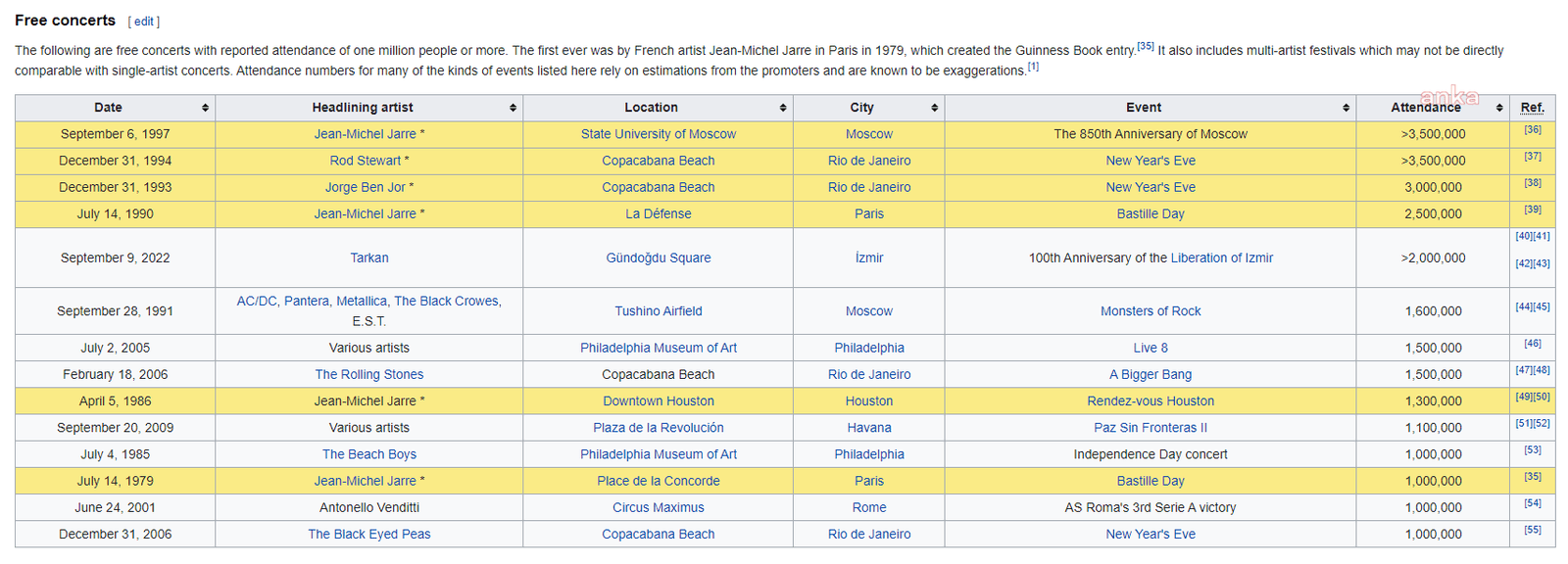Image resolution: width=1568 pixels, height=564 pixels.
Task: Open reference [54] in Antonello Venditti row
Action: [1533, 502]
